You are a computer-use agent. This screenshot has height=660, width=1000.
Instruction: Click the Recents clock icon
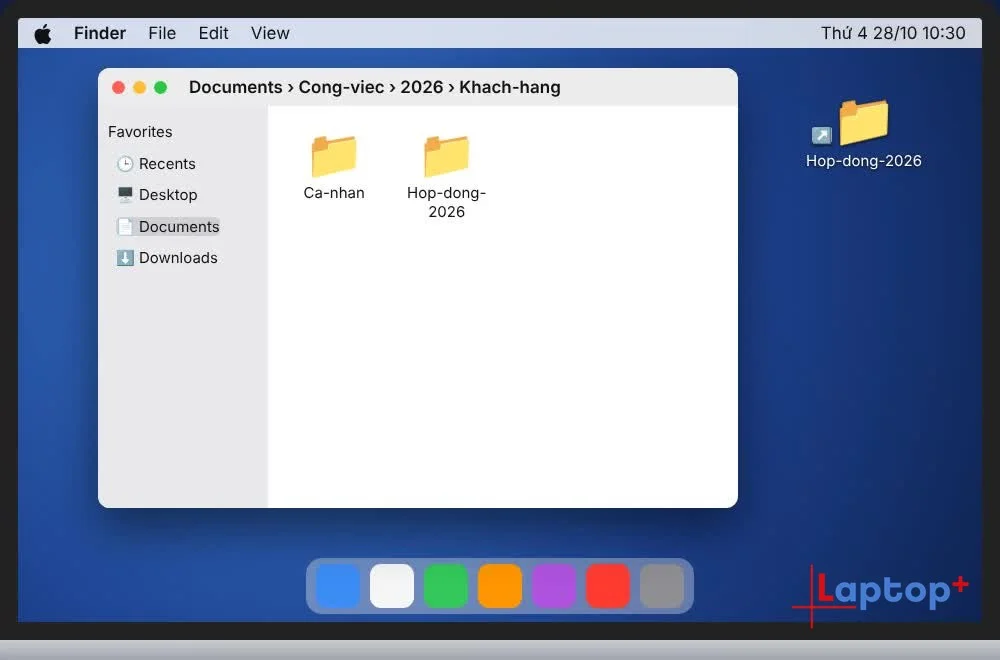(125, 164)
